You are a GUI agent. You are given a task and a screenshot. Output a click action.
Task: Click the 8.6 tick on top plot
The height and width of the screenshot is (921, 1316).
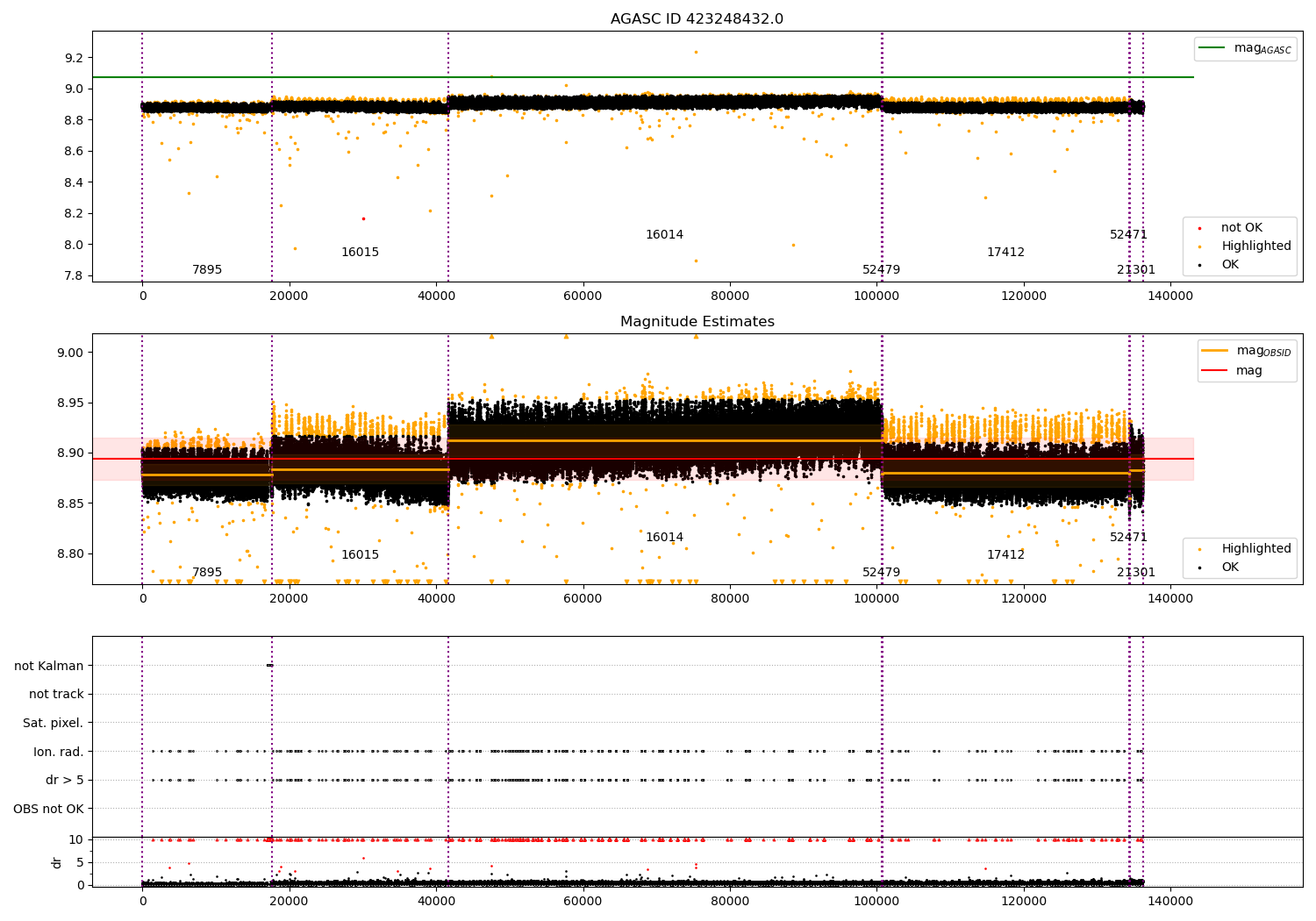click(74, 151)
